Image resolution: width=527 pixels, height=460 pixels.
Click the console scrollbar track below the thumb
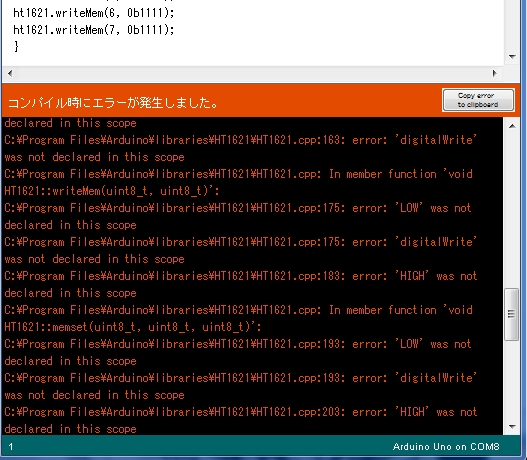[x=512, y=380]
